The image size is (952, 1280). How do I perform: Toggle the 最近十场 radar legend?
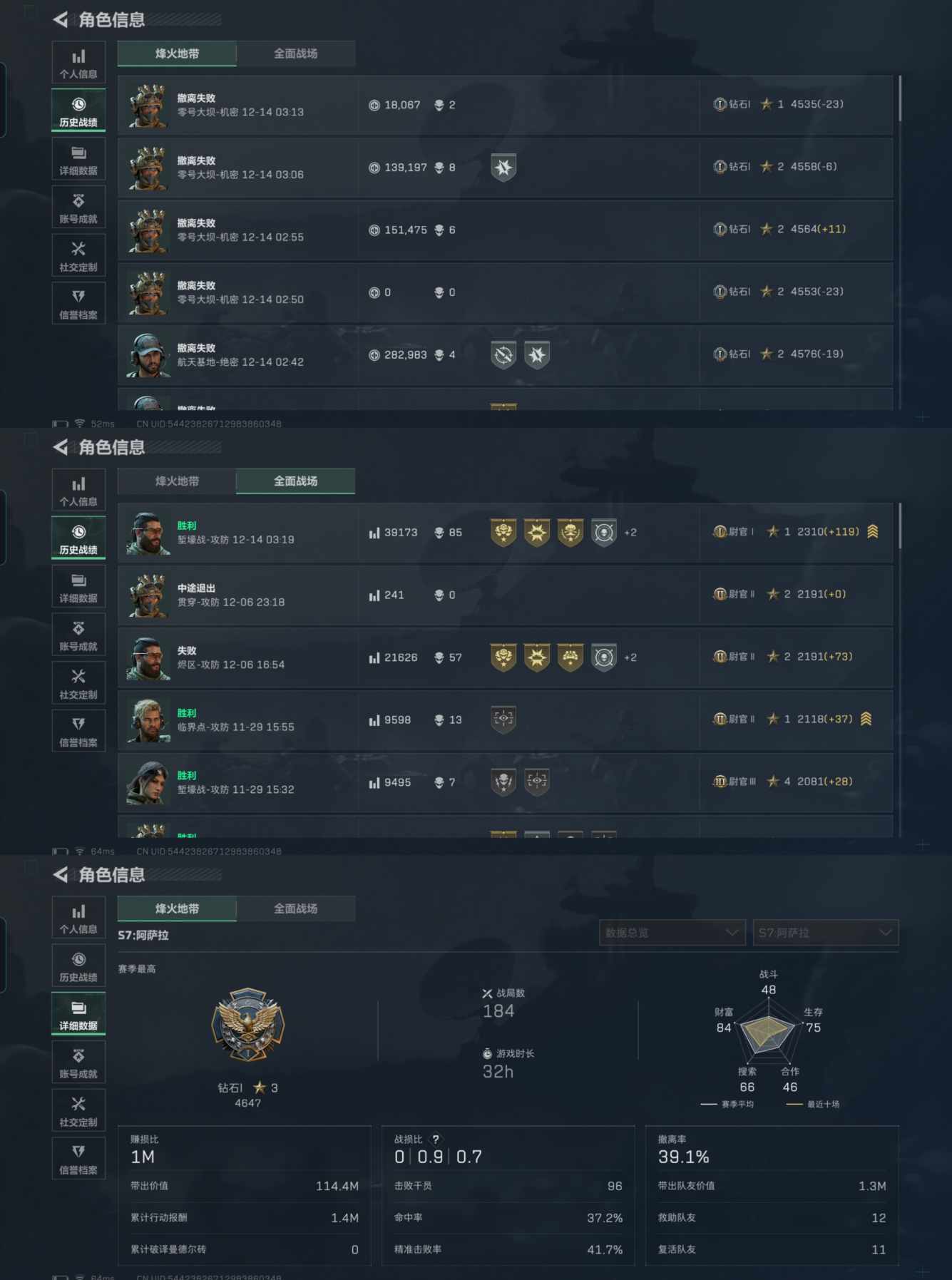point(814,1104)
